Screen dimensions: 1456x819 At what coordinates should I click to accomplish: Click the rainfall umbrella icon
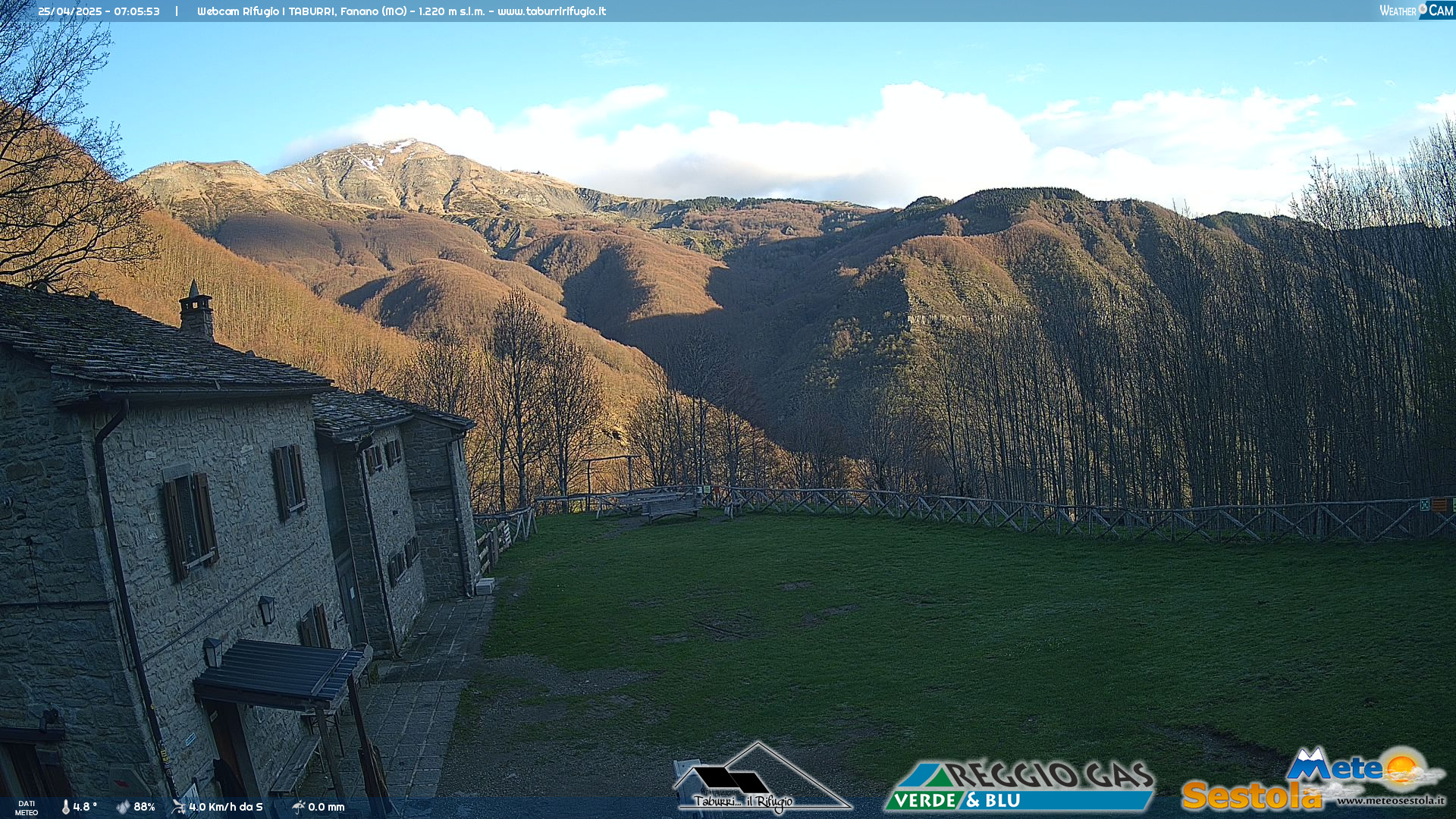click(299, 807)
